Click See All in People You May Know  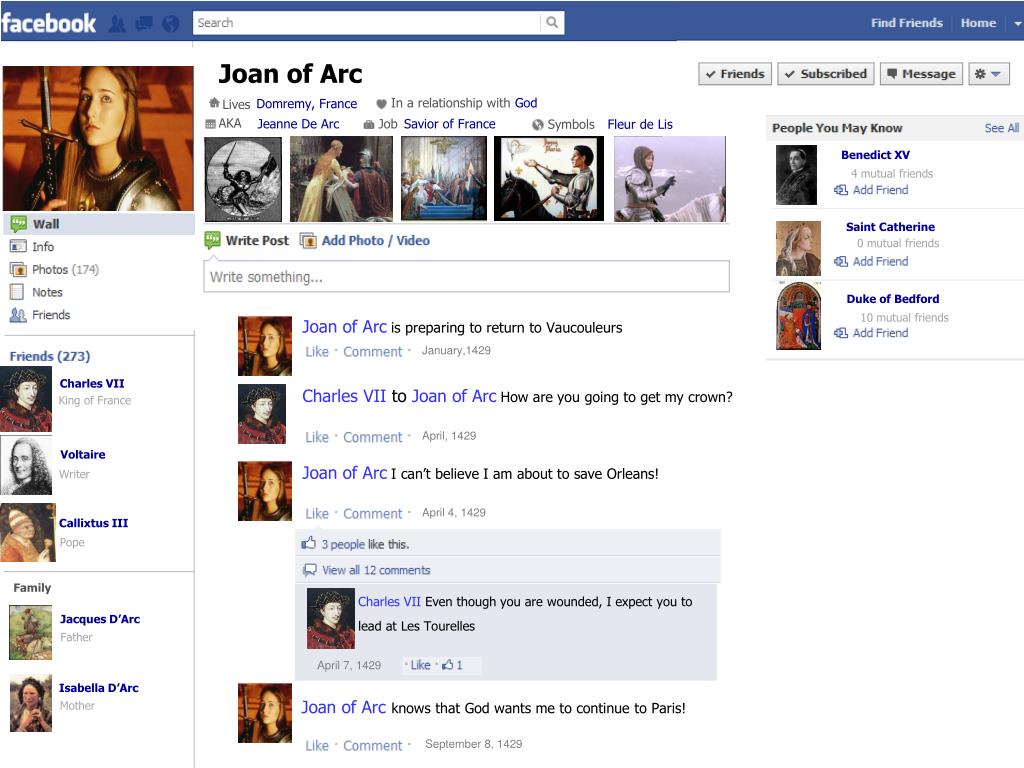click(1001, 128)
